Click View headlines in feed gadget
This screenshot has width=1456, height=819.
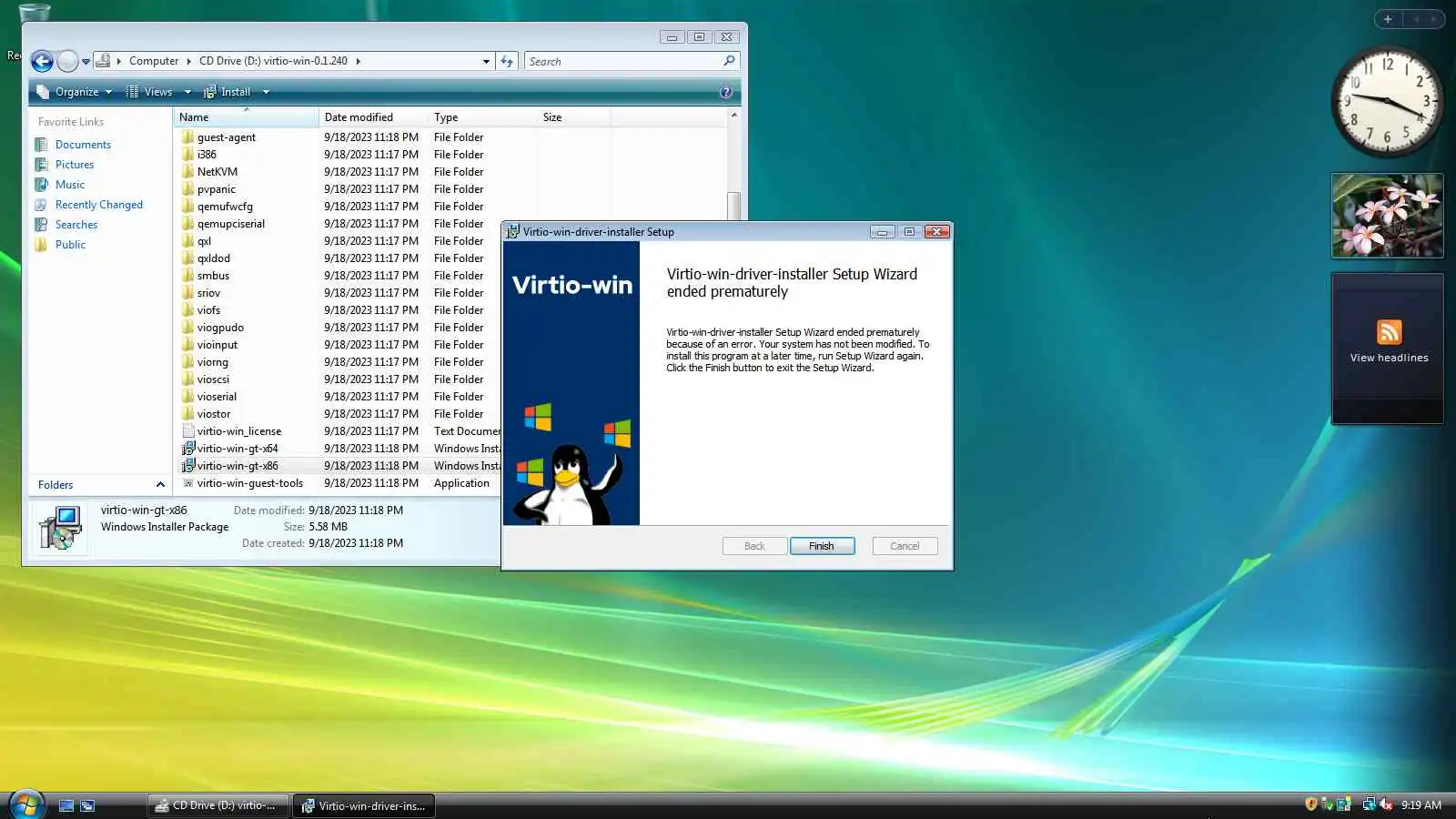[x=1389, y=358]
